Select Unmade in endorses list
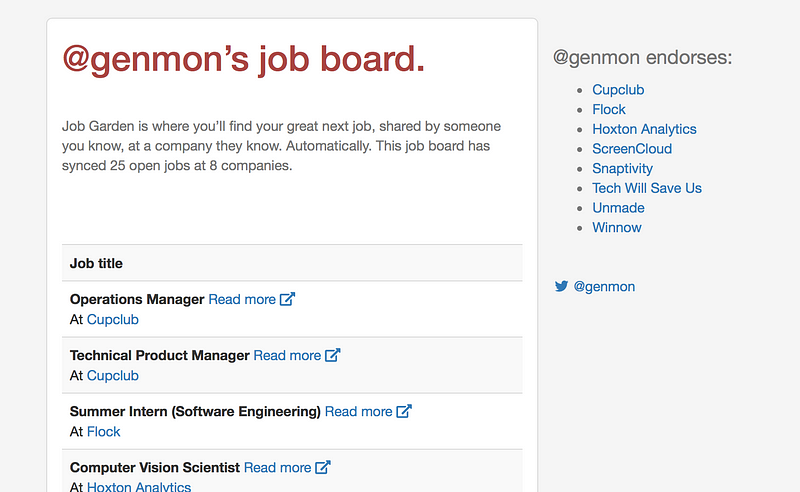The image size is (800, 492). click(x=618, y=208)
